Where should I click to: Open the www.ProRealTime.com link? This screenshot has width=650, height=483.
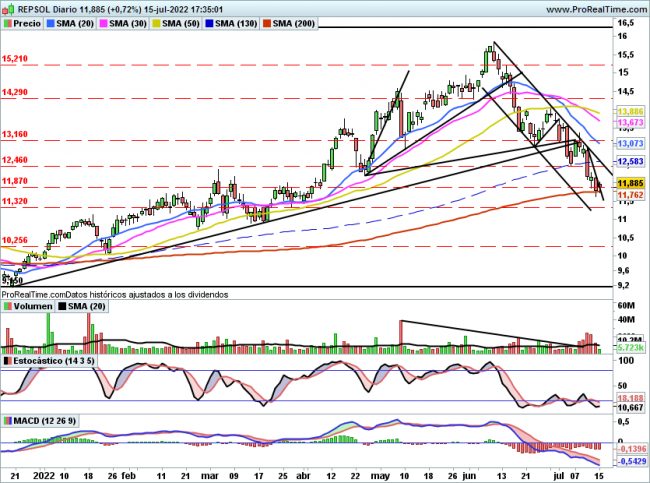point(588,7)
